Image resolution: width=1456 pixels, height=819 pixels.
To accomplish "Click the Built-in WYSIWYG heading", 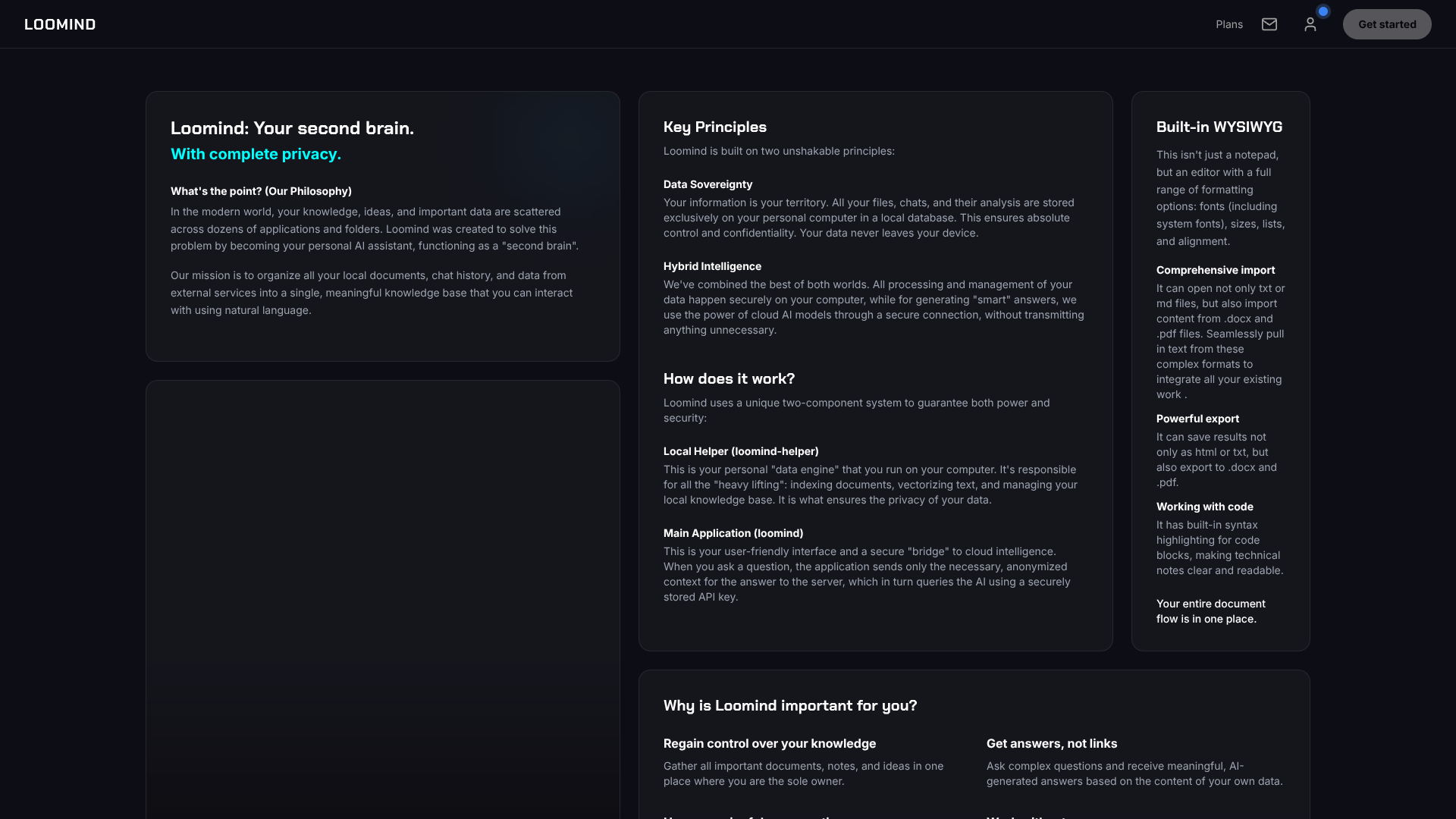I will [x=1219, y=127].
